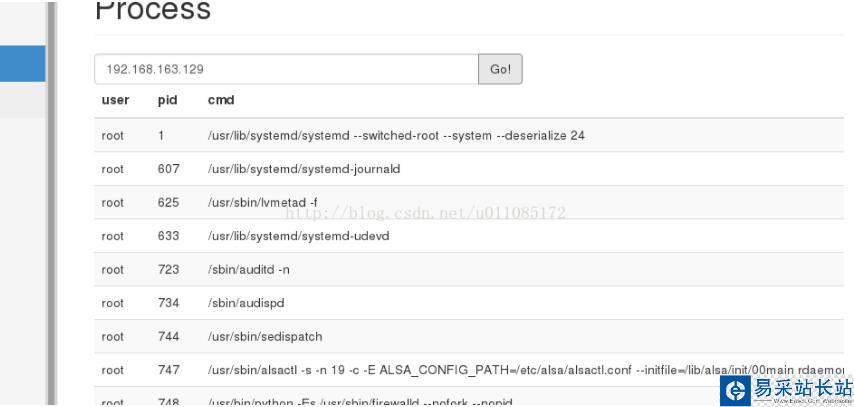Select the systemd --switched-root process row
Screen dimensions: 854x407
coord(396,135)
